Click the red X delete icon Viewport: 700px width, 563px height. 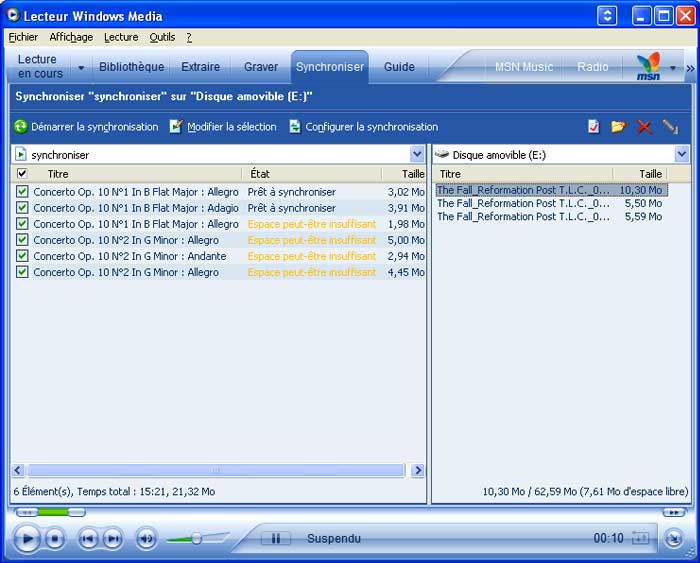pyautogui.click(x=644, y=127)
